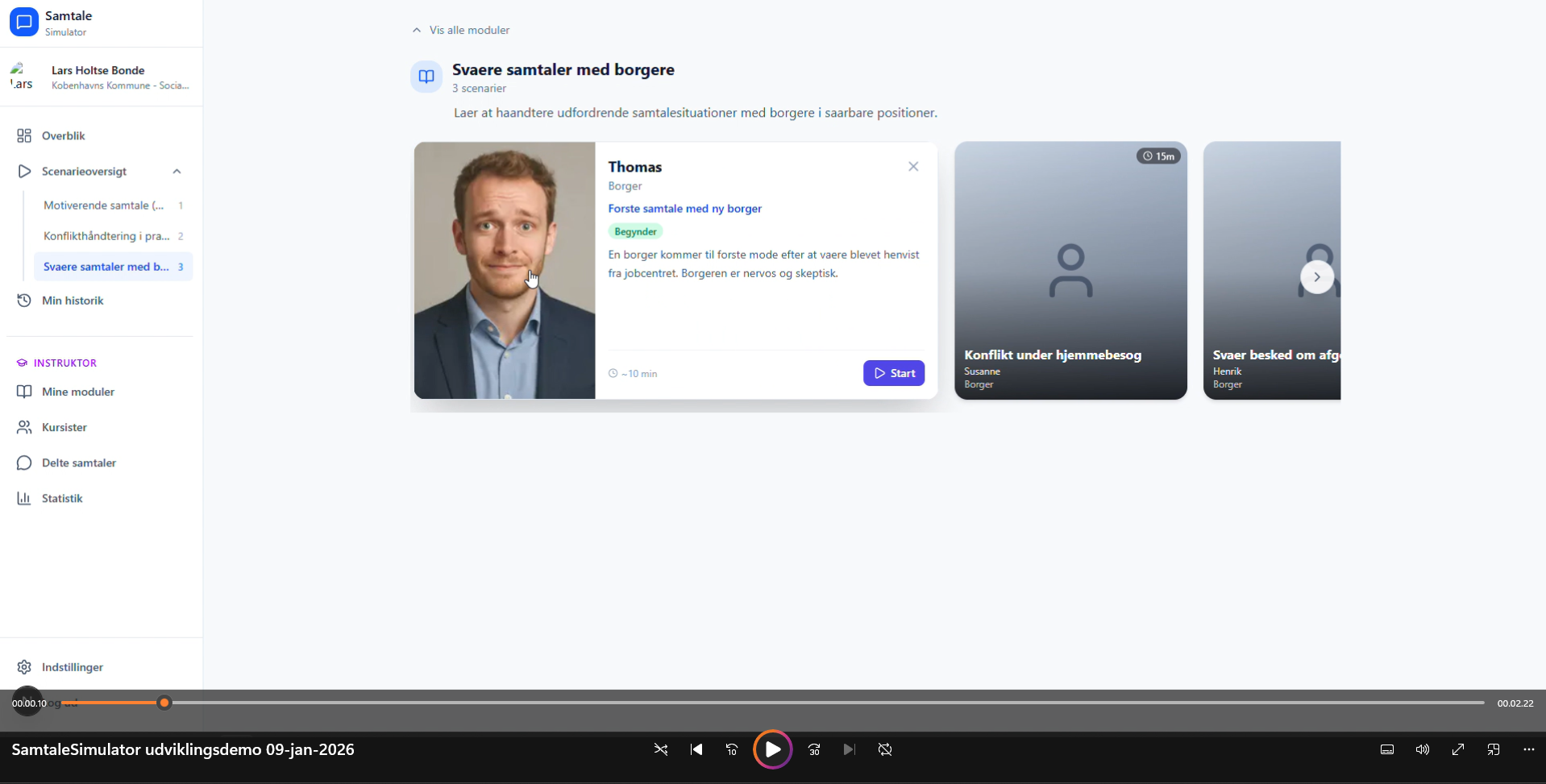The image size is (1546, 784).
Task: Collapse the Scenarieoversigt sidebar section
Action: pyautogui.click(x=177, y=171)
